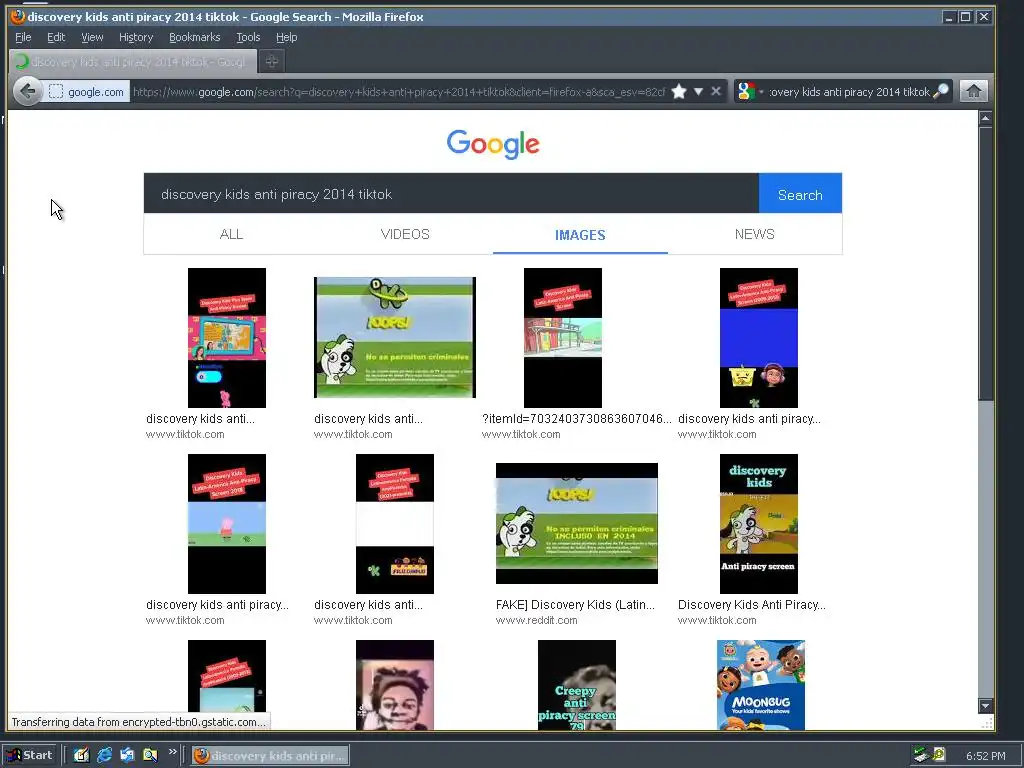Viewport: 1024px width, 768px height.
Task: Open the white screen with characters thumbnail
Action: click(x=394, y=524)
